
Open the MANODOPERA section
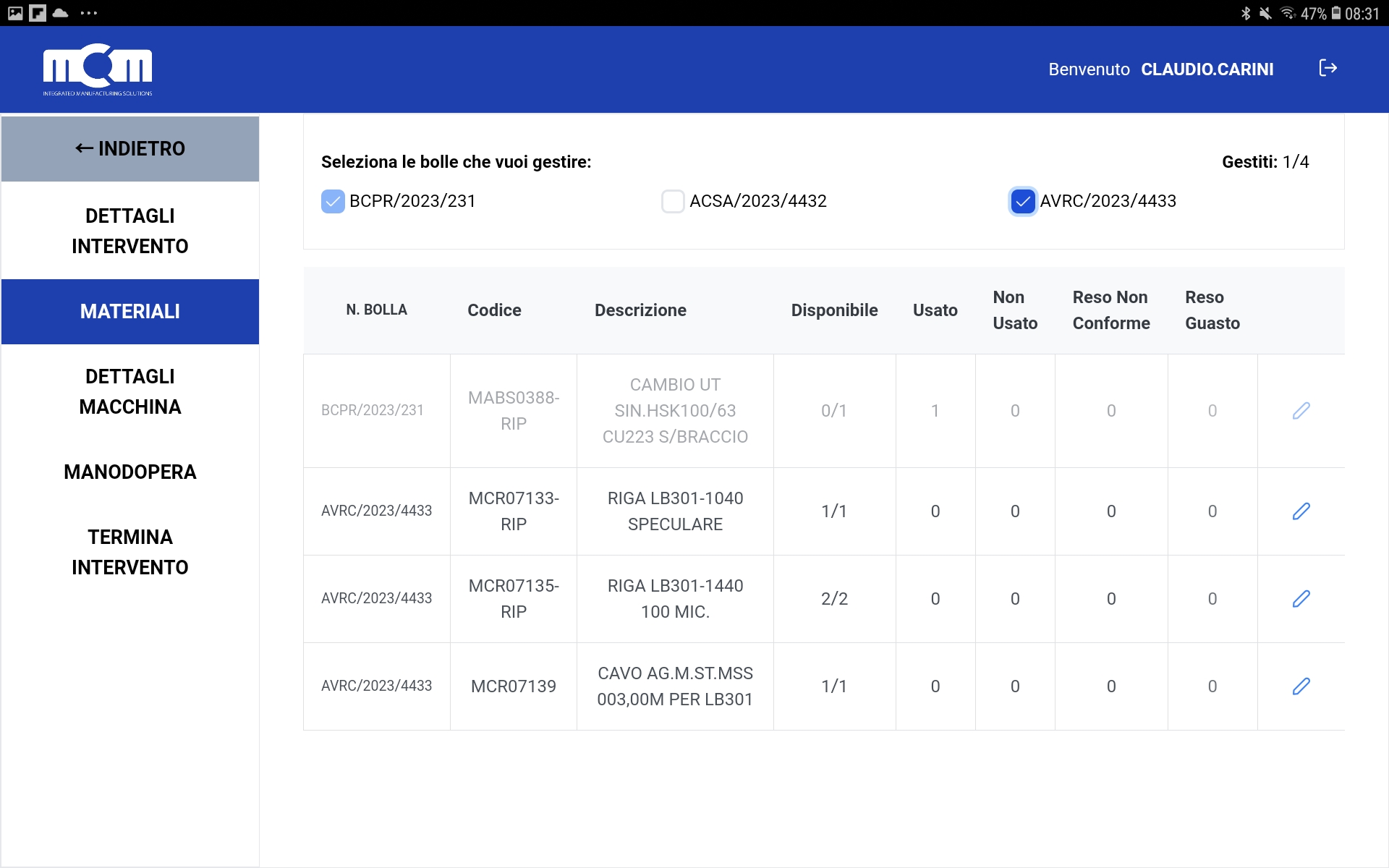130,472
